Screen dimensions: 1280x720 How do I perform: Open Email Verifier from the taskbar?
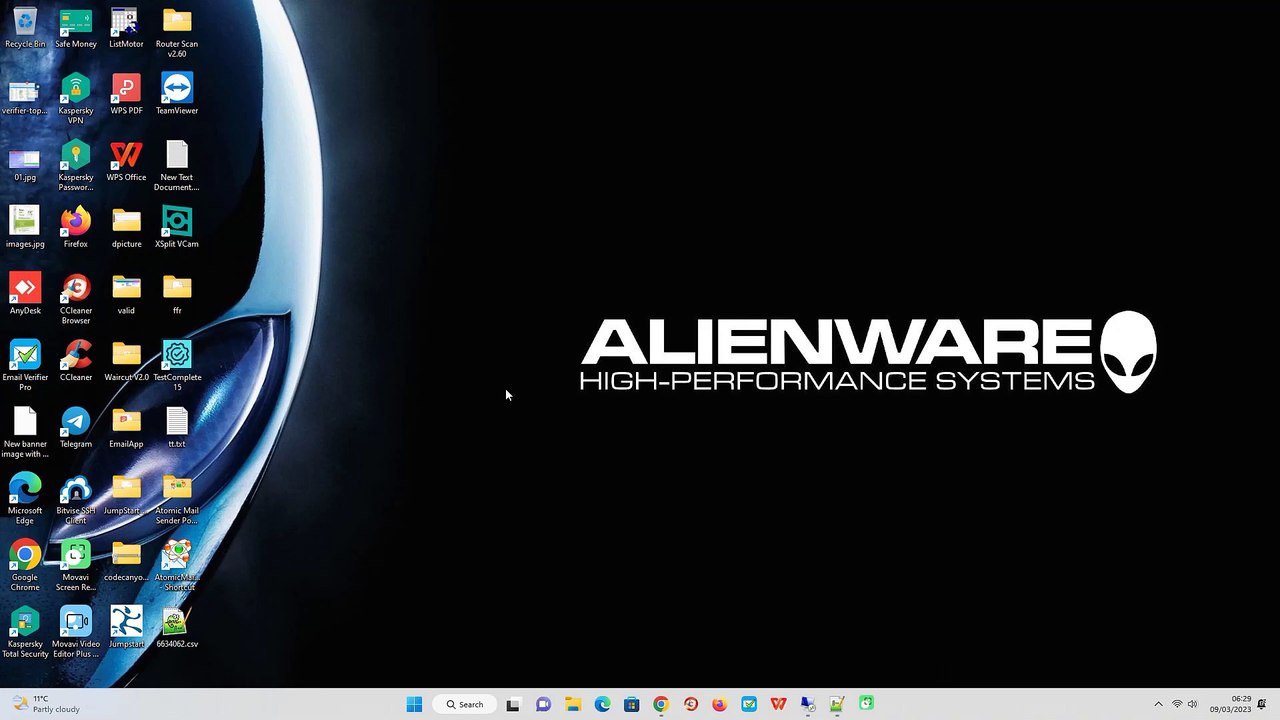[x=749, y=704]
